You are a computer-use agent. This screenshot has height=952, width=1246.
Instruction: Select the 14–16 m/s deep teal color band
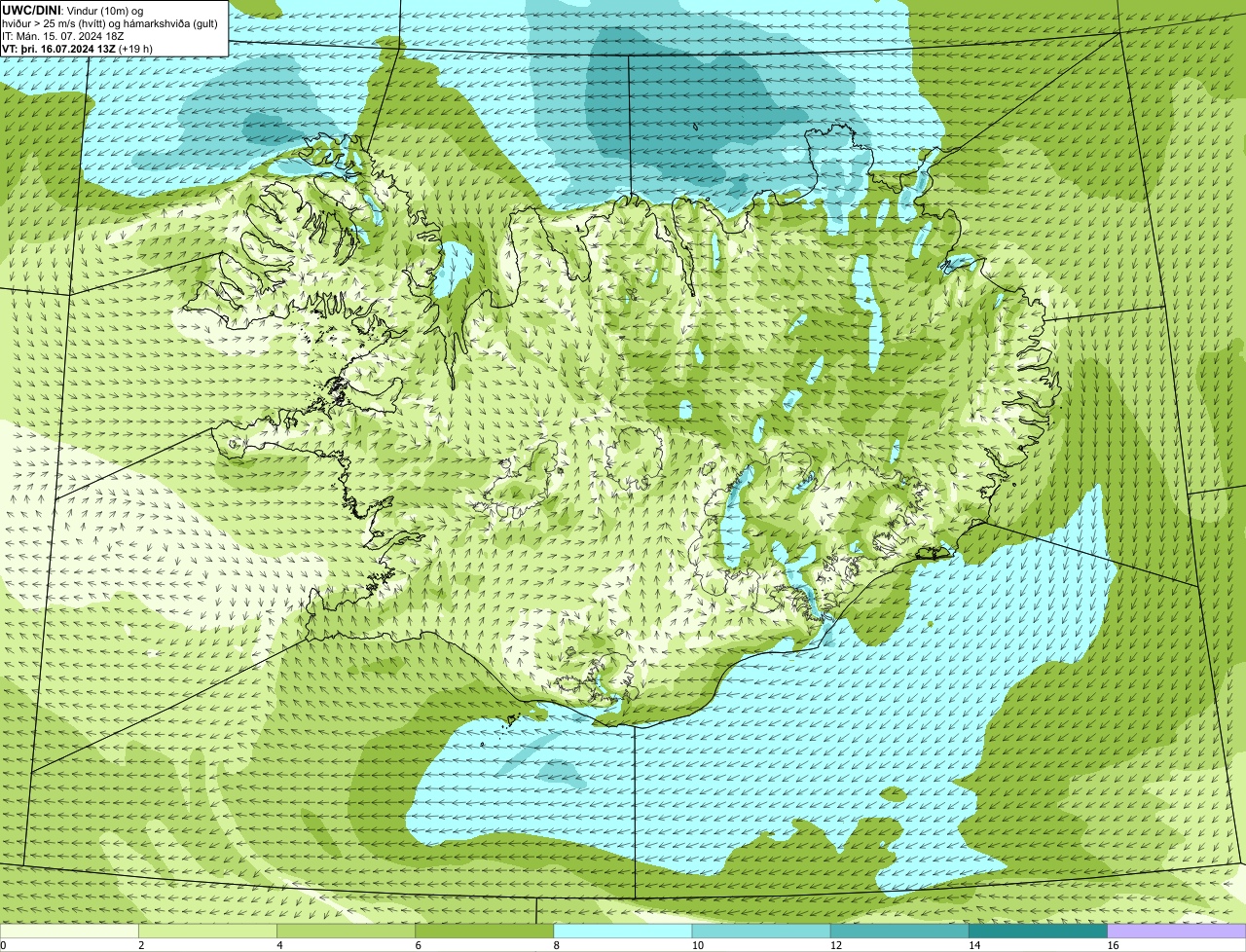[x=1038, y=932]
